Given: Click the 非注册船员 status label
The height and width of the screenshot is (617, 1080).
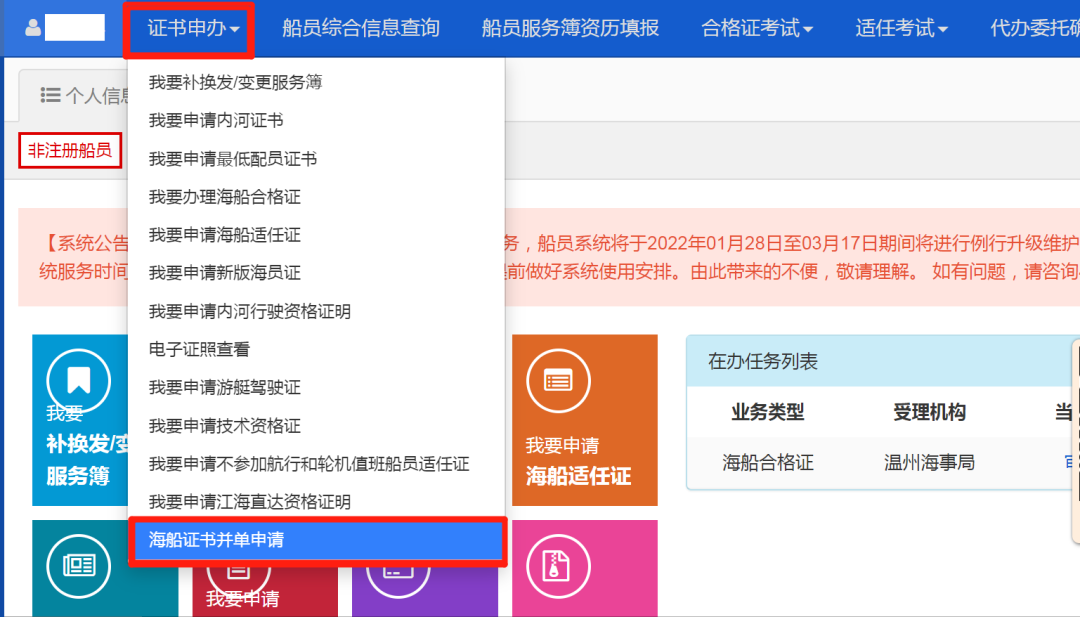Looking at the screenshot, I should point(69,151).
